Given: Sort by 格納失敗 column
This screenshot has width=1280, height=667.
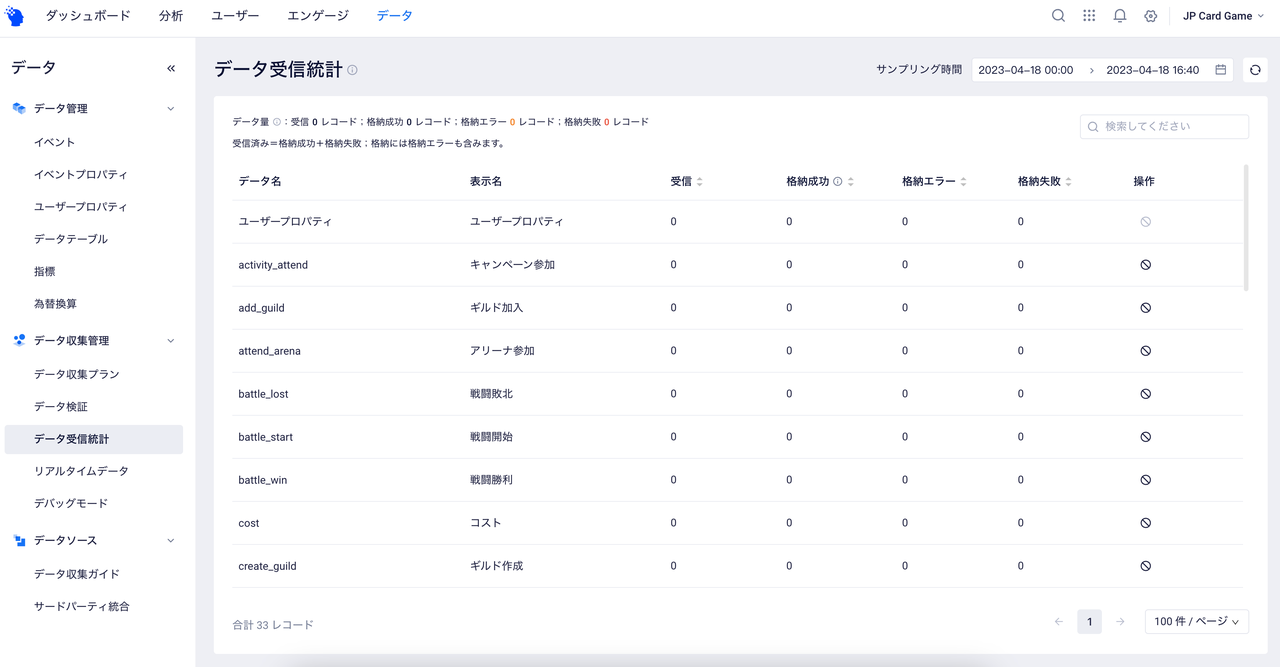Looking at the screenshot, I should click(1068, 181).
